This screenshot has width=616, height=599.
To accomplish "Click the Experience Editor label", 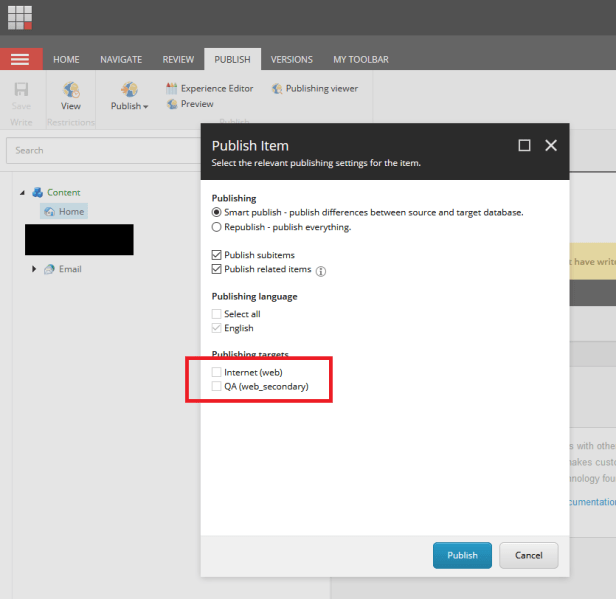I will click(x=217, y=88).
